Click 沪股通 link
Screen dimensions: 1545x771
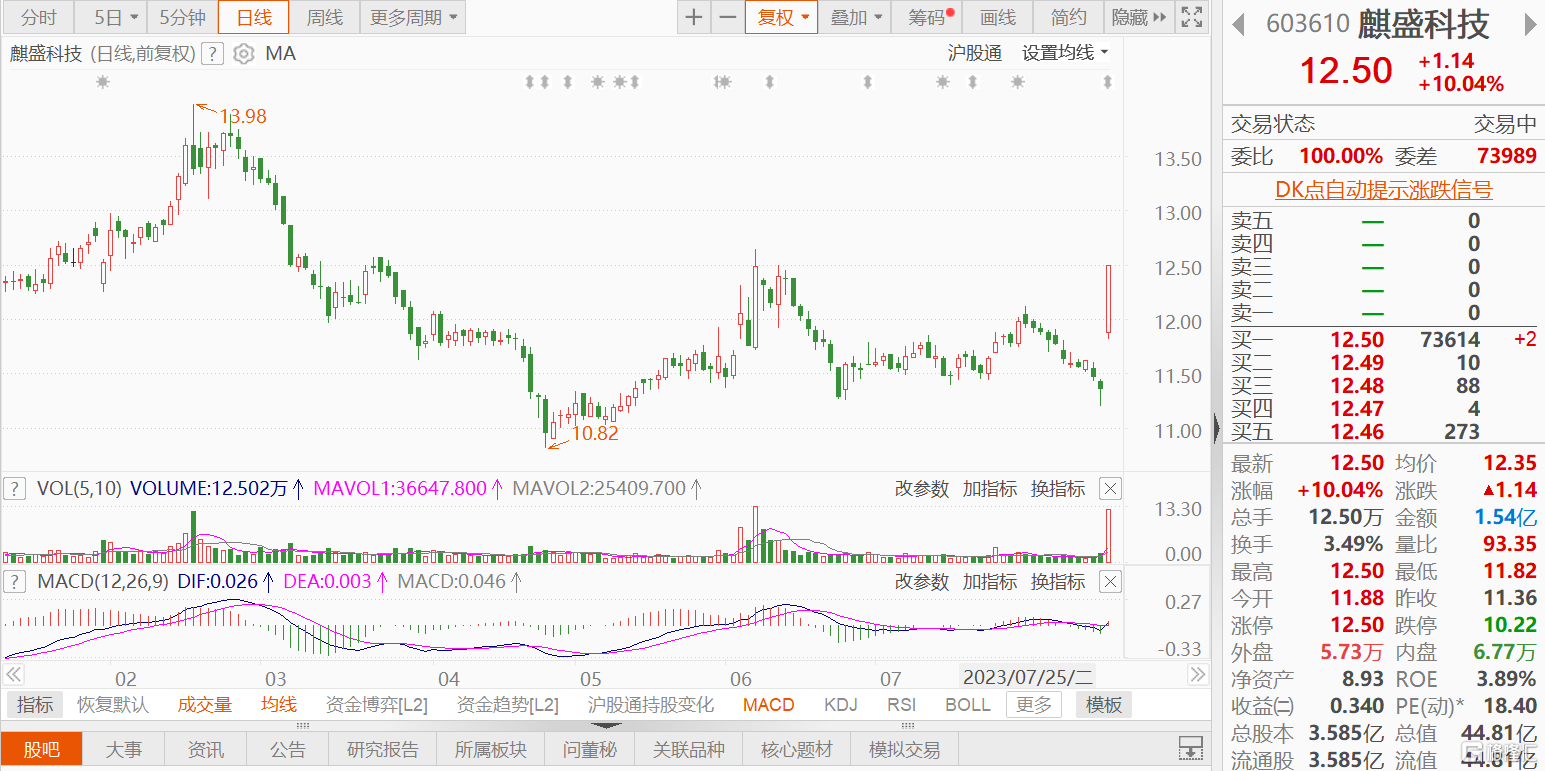[x=974, y=53]
